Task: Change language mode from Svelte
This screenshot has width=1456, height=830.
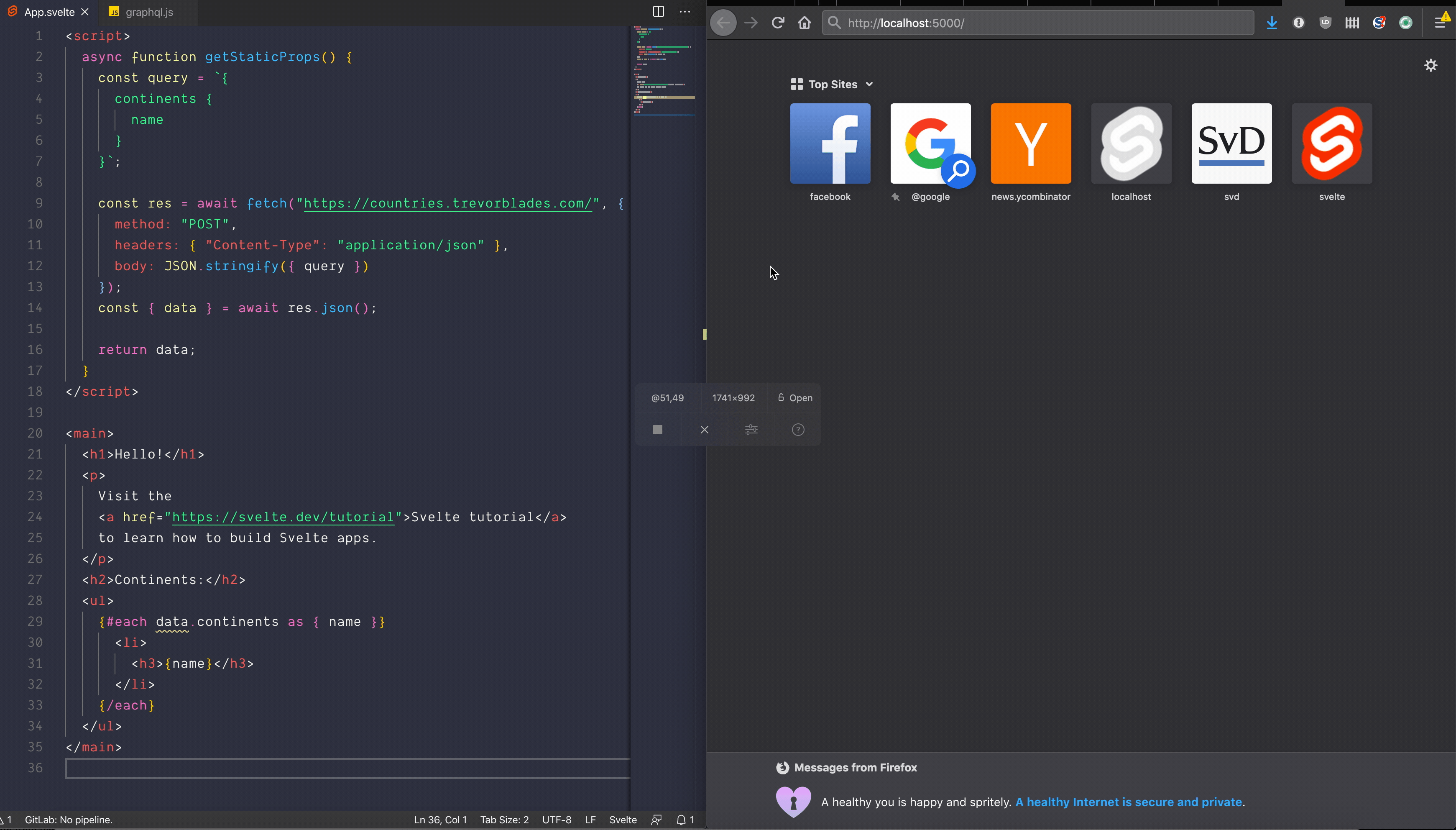Action: 623,820
